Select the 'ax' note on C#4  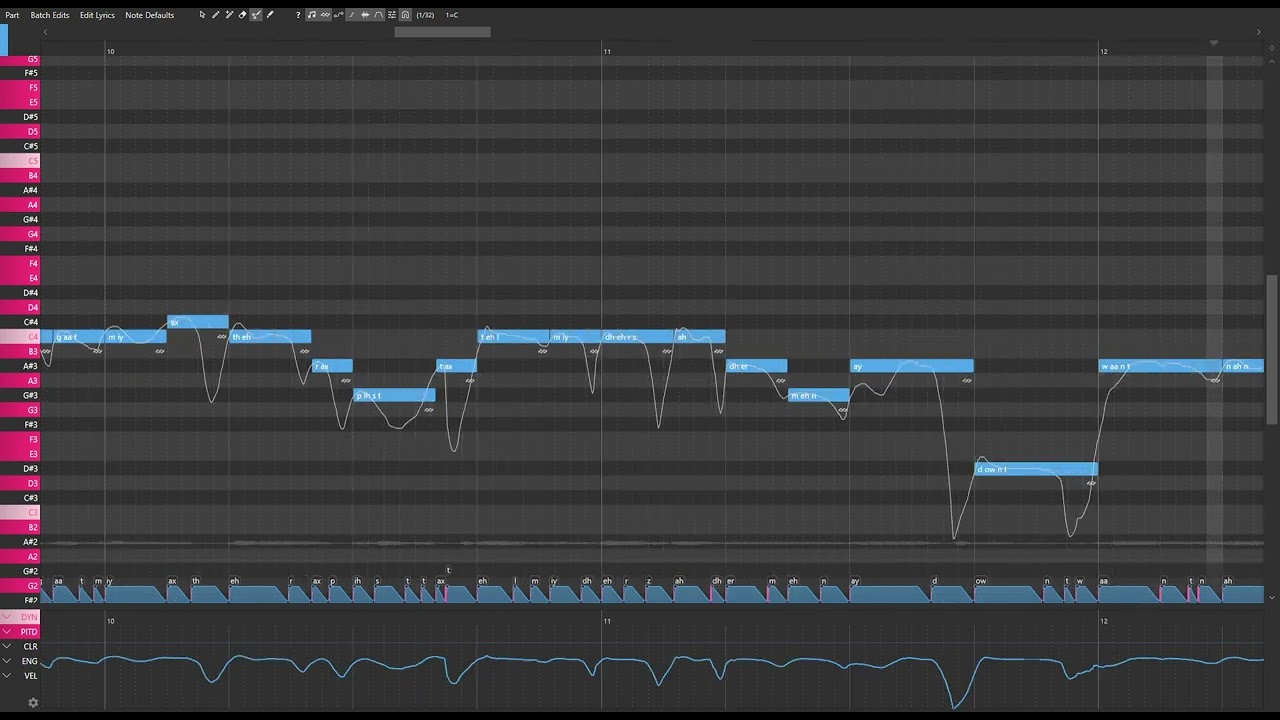pyautogui.click(x=197, y=322)
